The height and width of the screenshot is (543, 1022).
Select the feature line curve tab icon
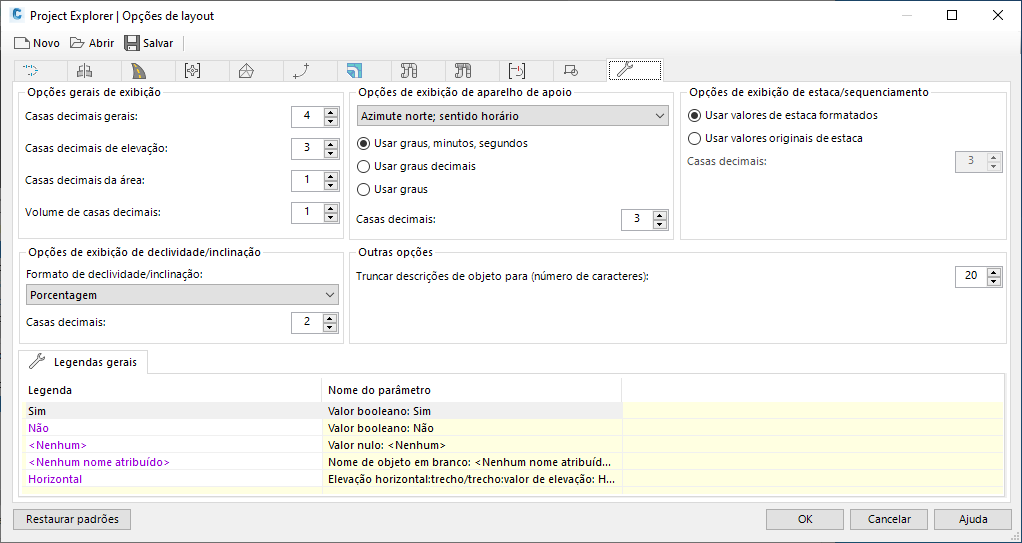tap(300, 70)
